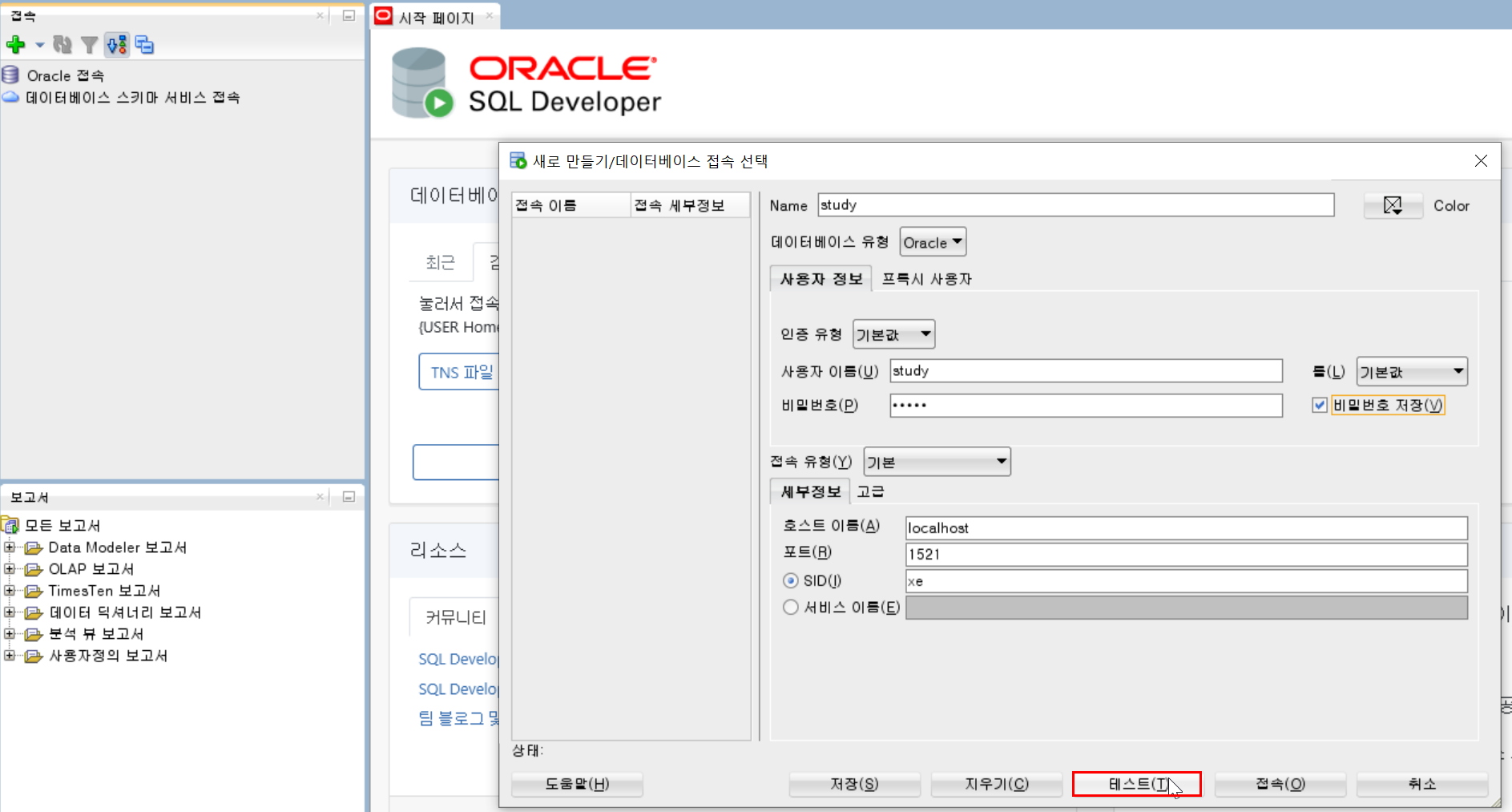Click the SQL Developer database logo

(422, 83)
